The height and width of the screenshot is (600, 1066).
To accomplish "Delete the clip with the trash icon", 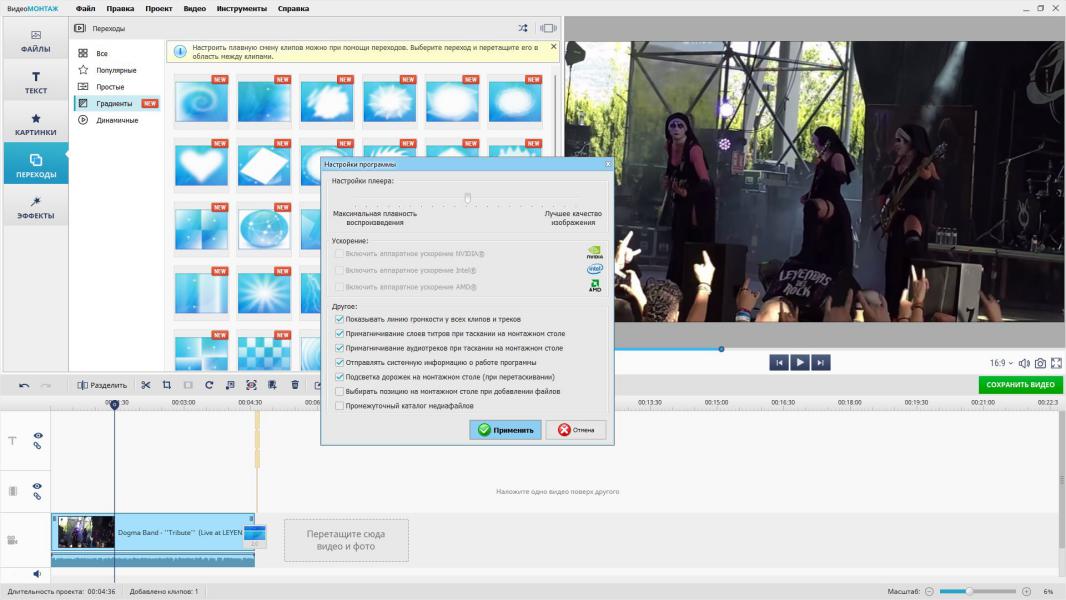I will 295,385.
